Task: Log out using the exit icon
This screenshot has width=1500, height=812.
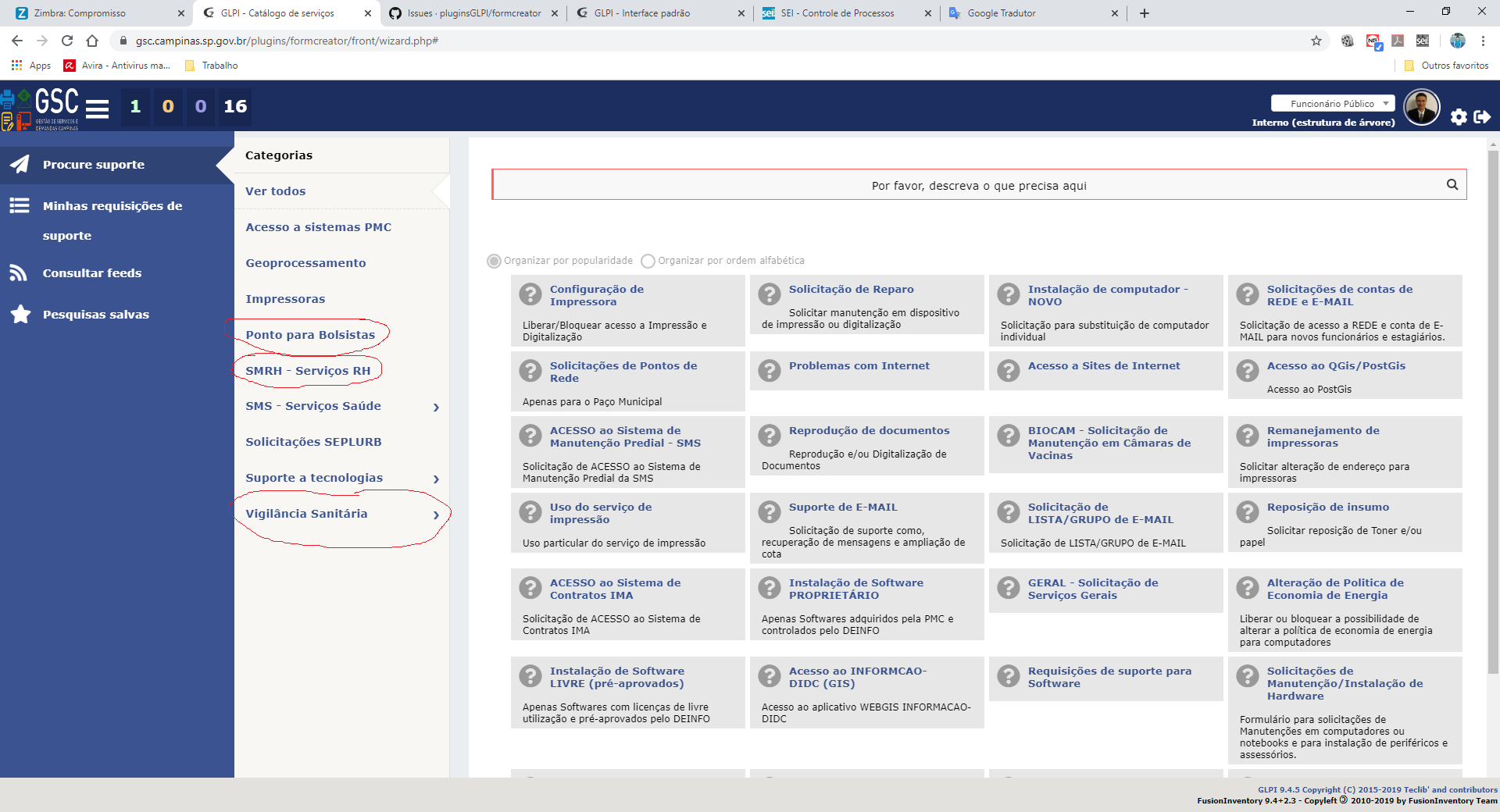Action: coord(1482,118)
